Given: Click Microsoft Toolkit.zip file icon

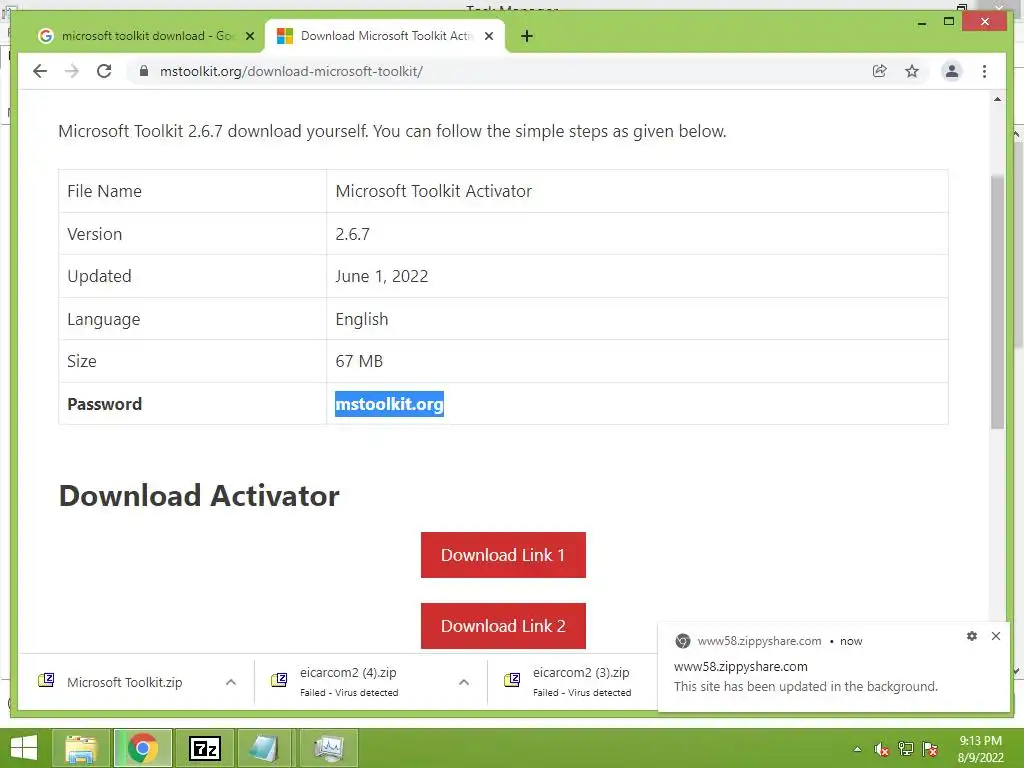Looking at the screenshot, I should click(46, 680).
